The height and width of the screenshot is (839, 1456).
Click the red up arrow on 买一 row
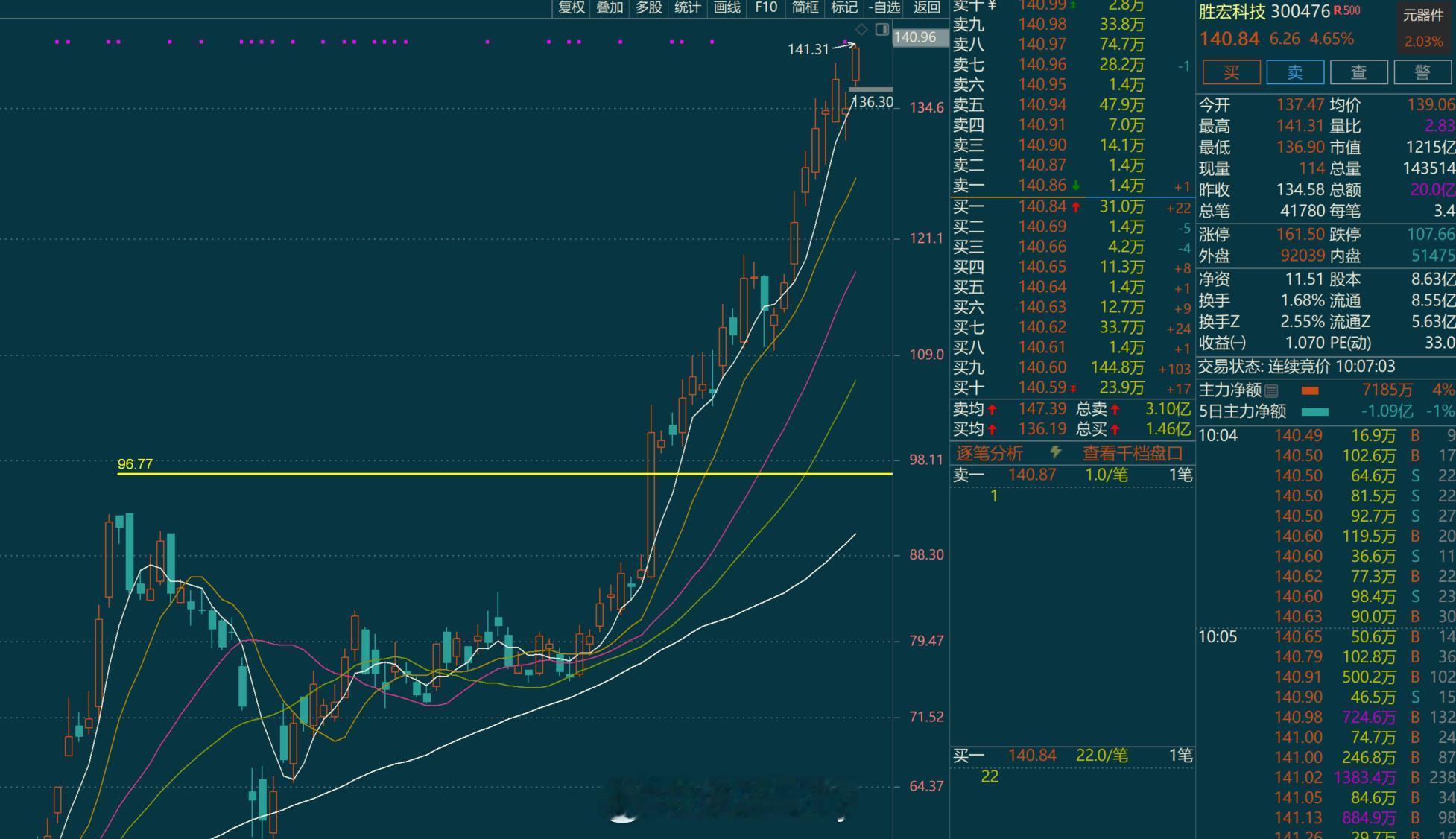(1076, 207)
